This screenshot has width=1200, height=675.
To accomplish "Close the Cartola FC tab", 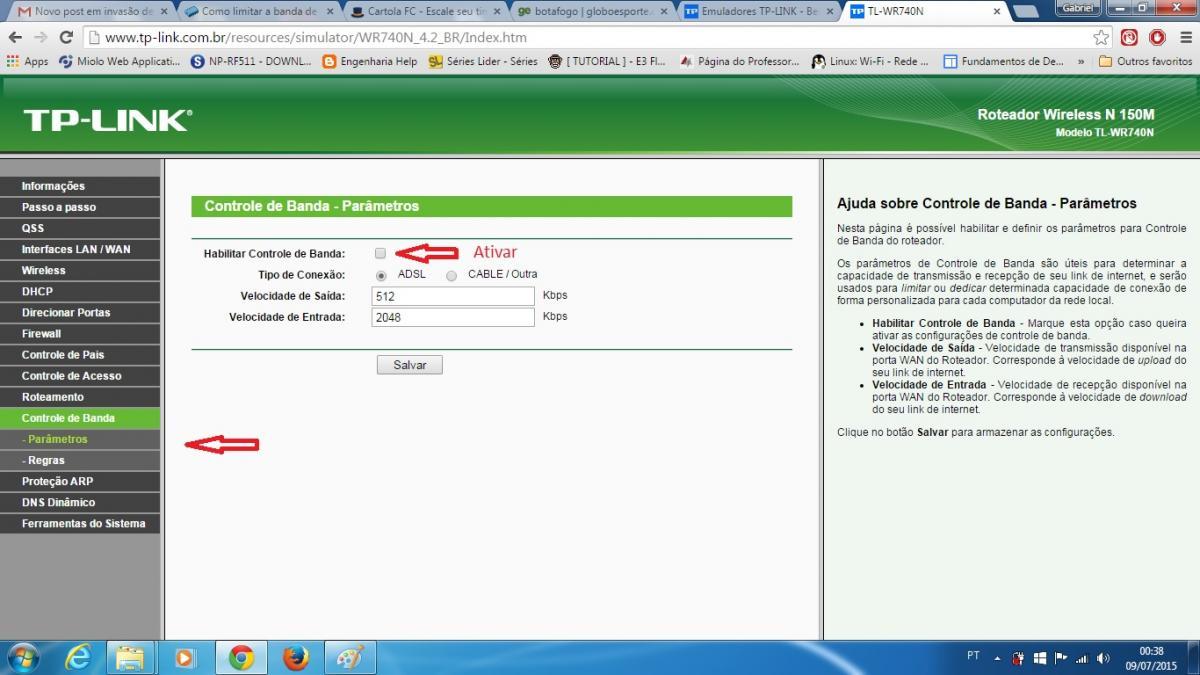I will point(496,12).
